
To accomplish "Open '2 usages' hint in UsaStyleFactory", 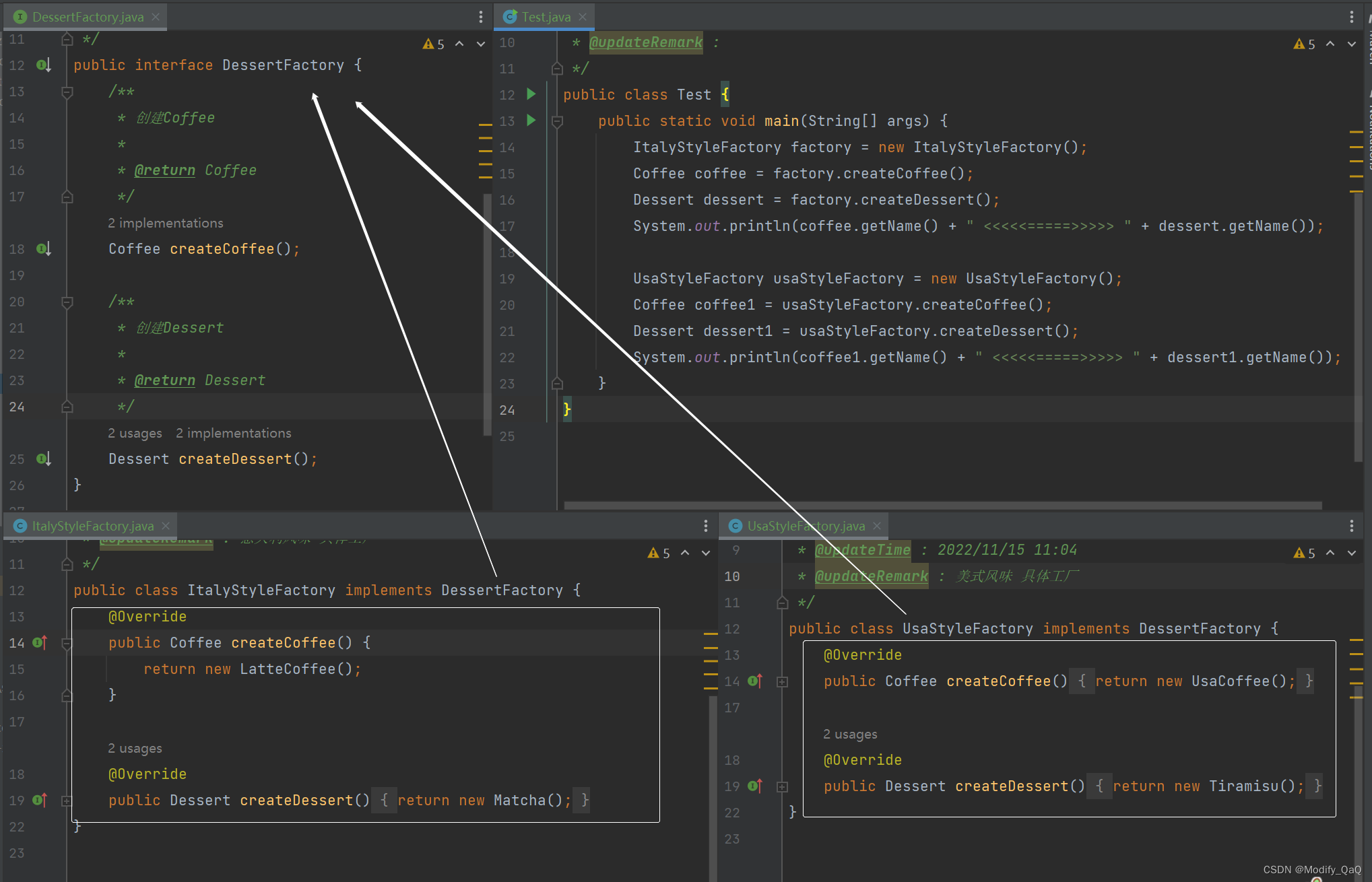I will pyautogui.click(x=850, y=734).
